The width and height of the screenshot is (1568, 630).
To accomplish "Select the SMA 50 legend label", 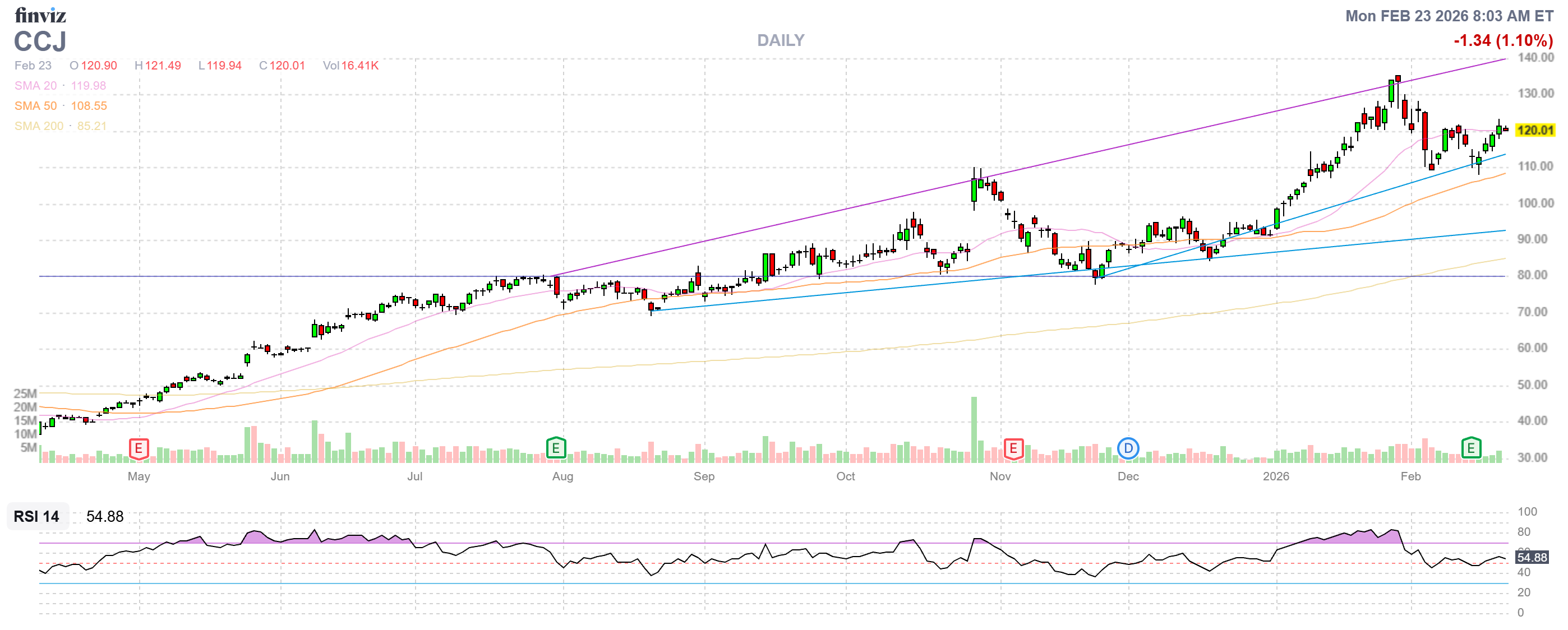I will 35,106.
